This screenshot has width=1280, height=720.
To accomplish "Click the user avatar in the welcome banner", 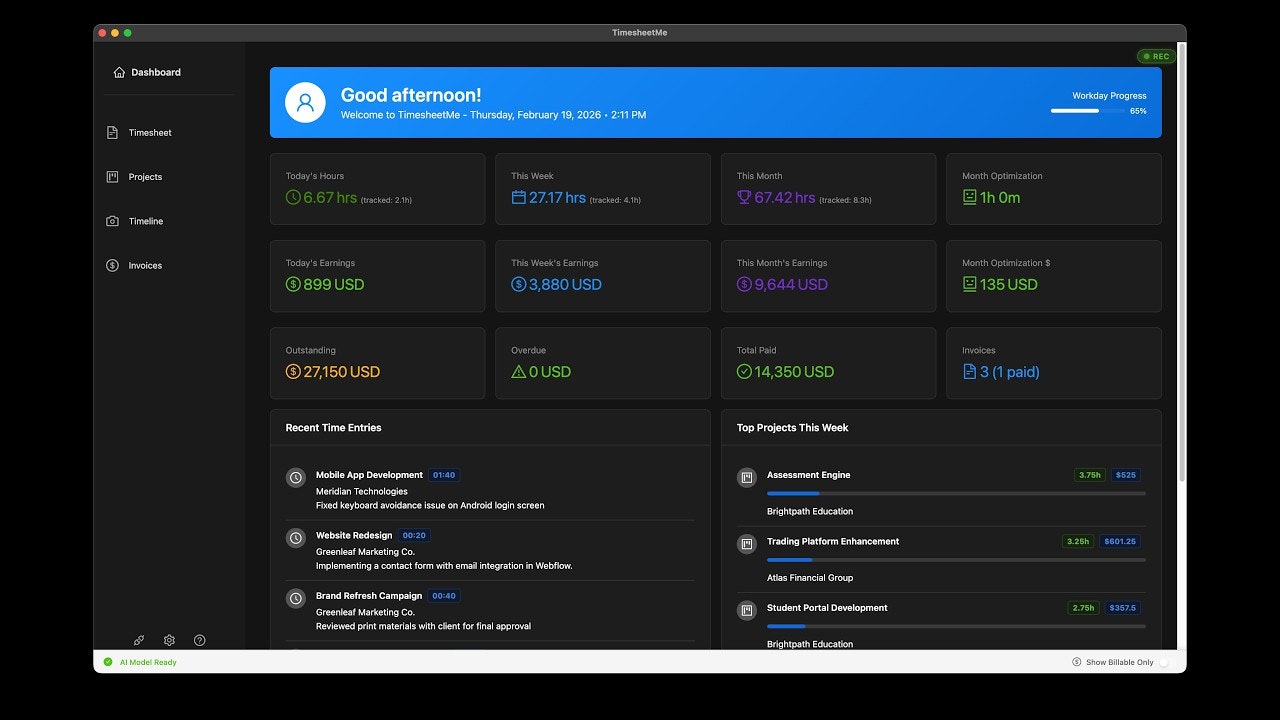I will pos(305,102).
